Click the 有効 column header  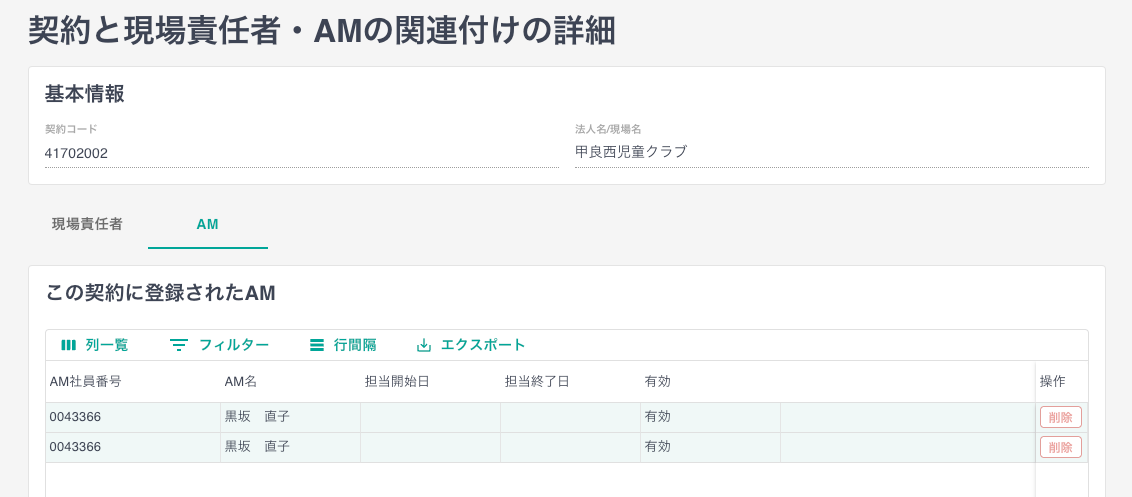pyautogui.click(x=658, y=381)
